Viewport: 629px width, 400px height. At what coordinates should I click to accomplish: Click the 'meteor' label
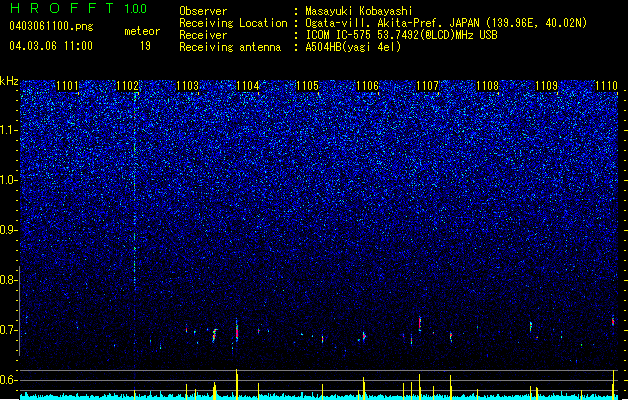142,31
